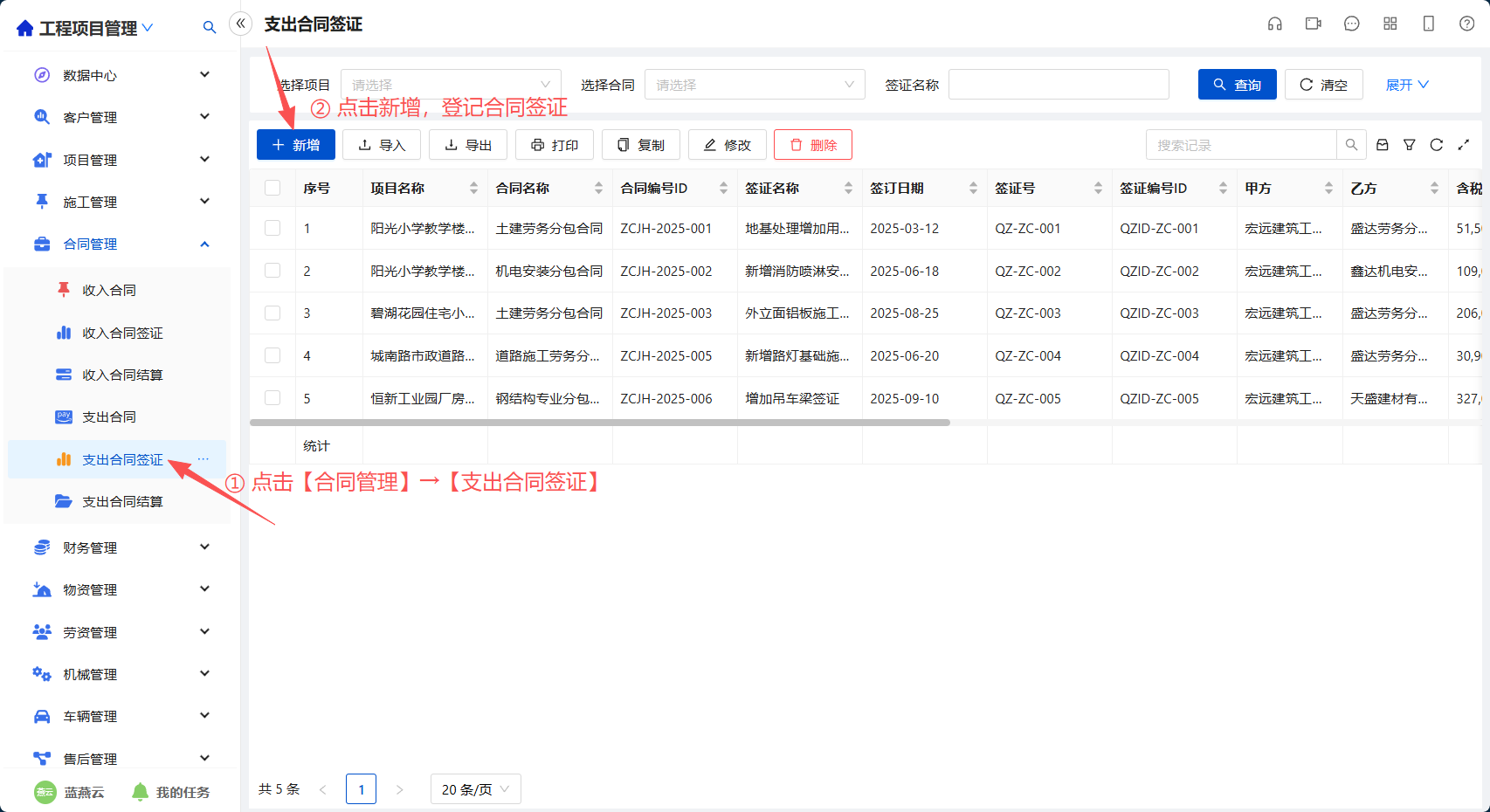The height and width of the screenshot is (812, 1490).
Task: Toggle the select-all checkbox in table header
Action: pyautogui.click(x=272, y=188)
